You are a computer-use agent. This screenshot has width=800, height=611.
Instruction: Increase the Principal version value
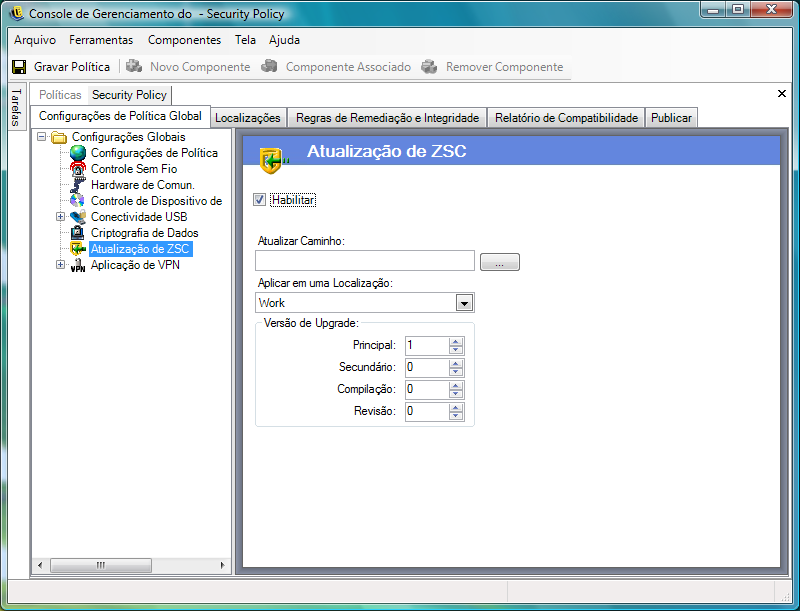point(456,342)
